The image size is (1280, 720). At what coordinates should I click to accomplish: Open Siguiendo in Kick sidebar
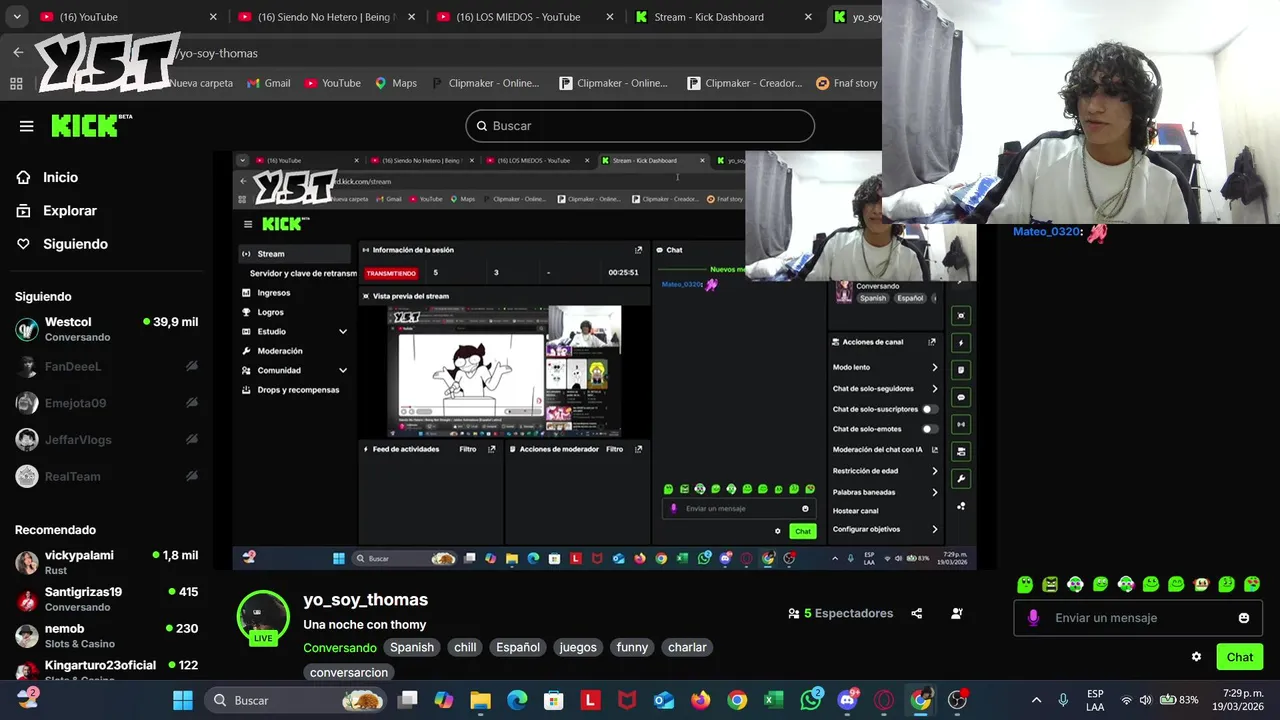(x=75, y=244)
